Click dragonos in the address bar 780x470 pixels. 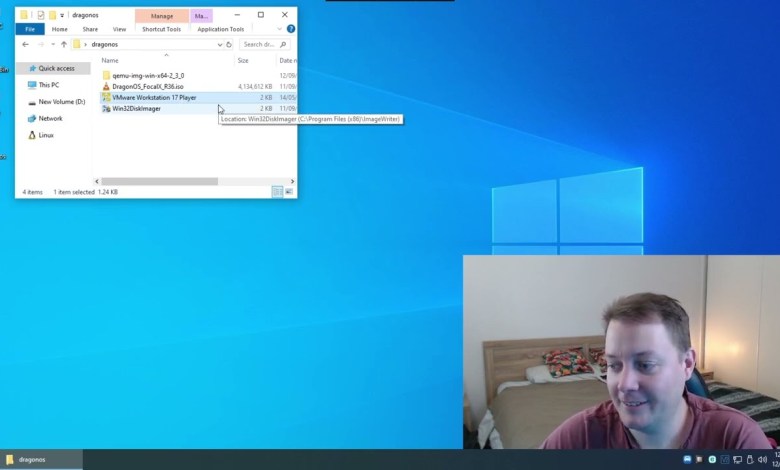pos(104,44)
